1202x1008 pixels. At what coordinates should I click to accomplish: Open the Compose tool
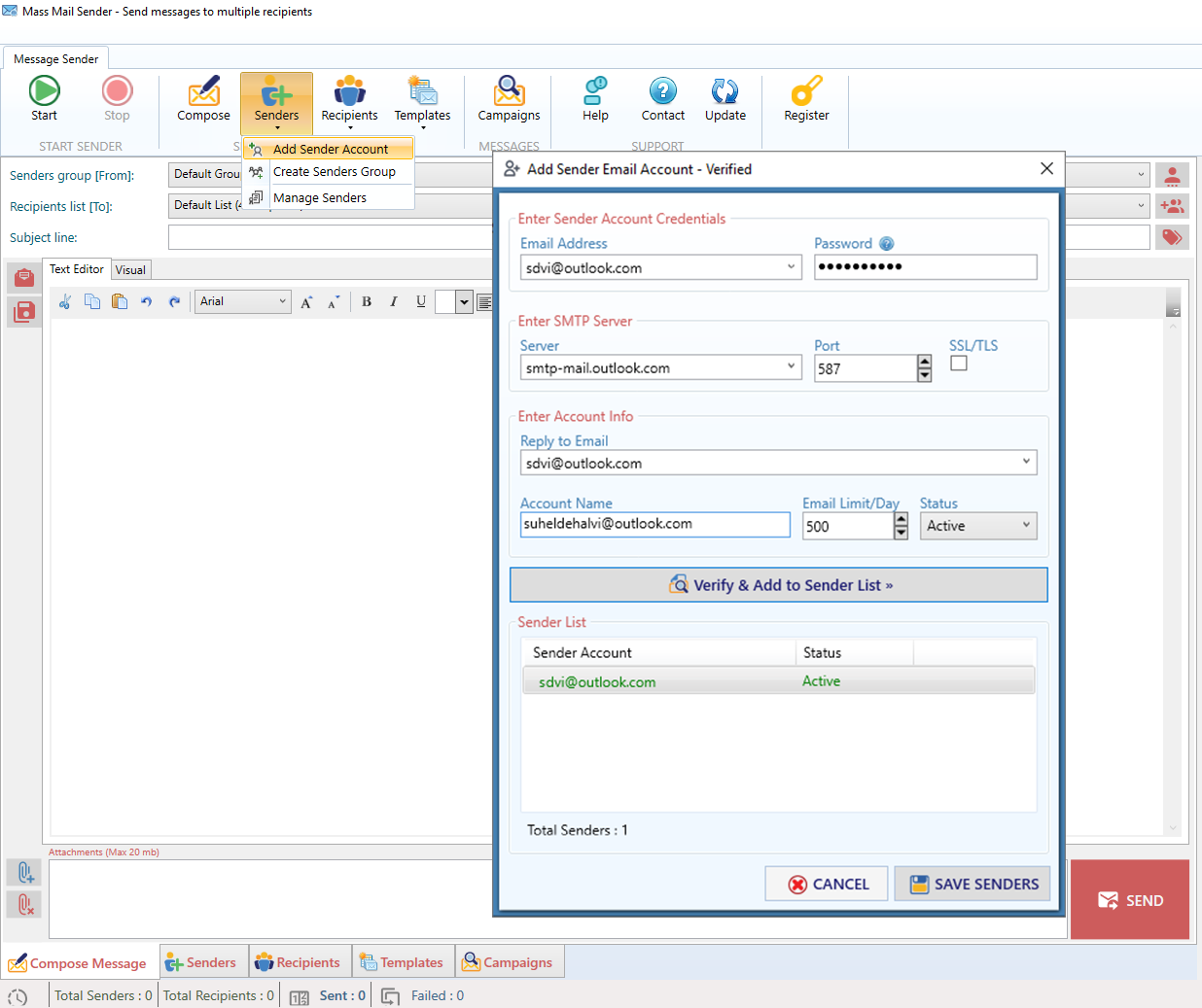(x=203, y=99)
